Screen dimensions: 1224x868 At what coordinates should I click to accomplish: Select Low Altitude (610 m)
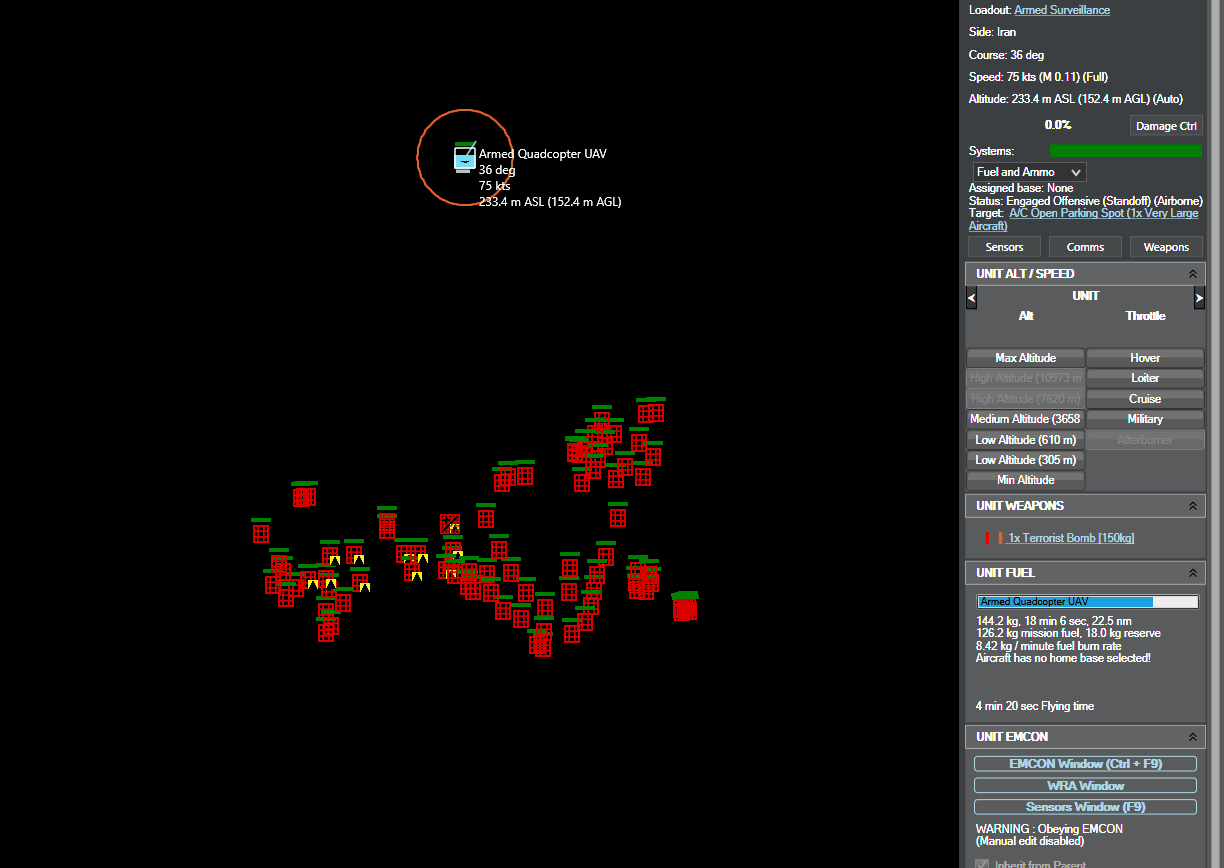[1025, 440]
